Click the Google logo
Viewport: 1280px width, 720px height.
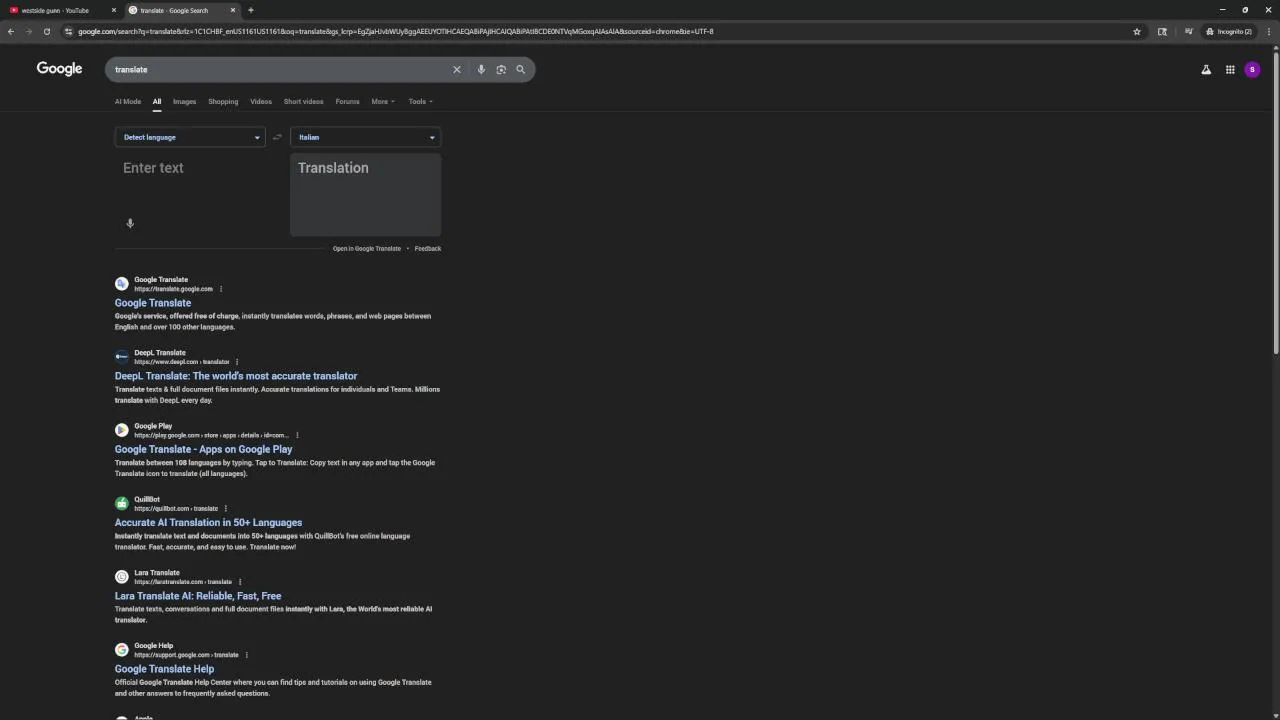pos(59,68)
